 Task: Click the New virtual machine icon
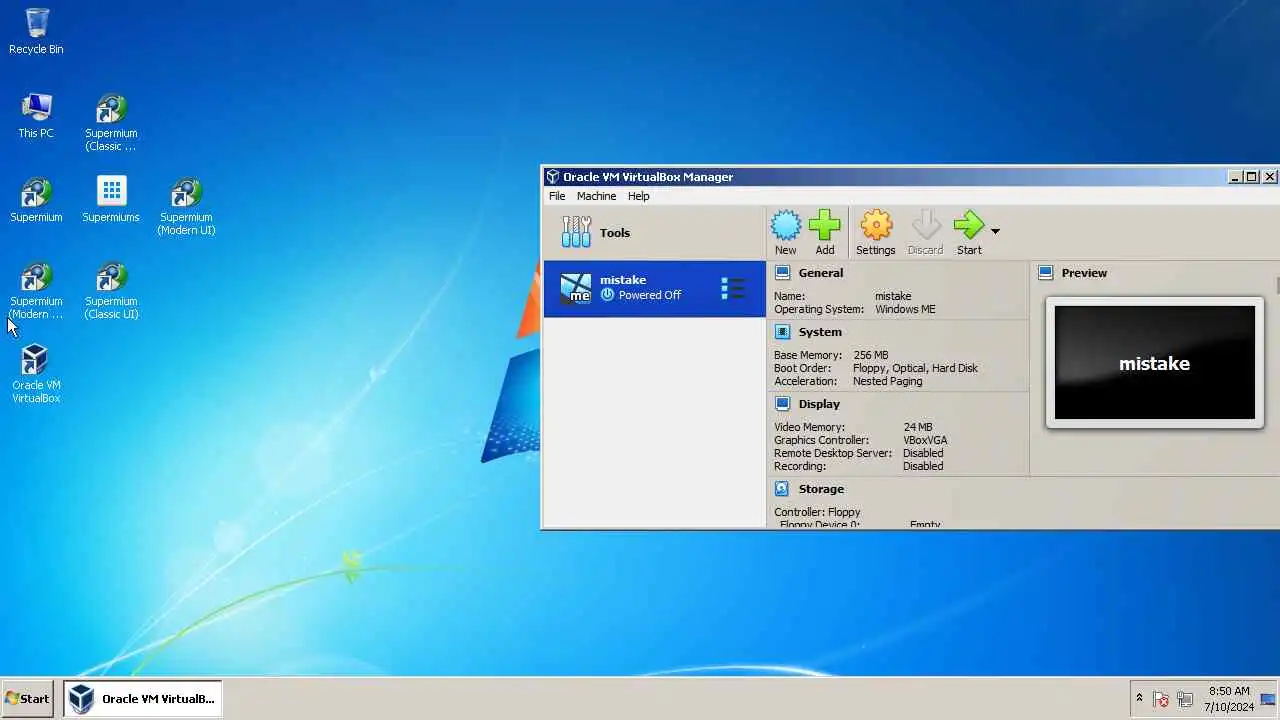pyautogui.click(x=786, y=226)
